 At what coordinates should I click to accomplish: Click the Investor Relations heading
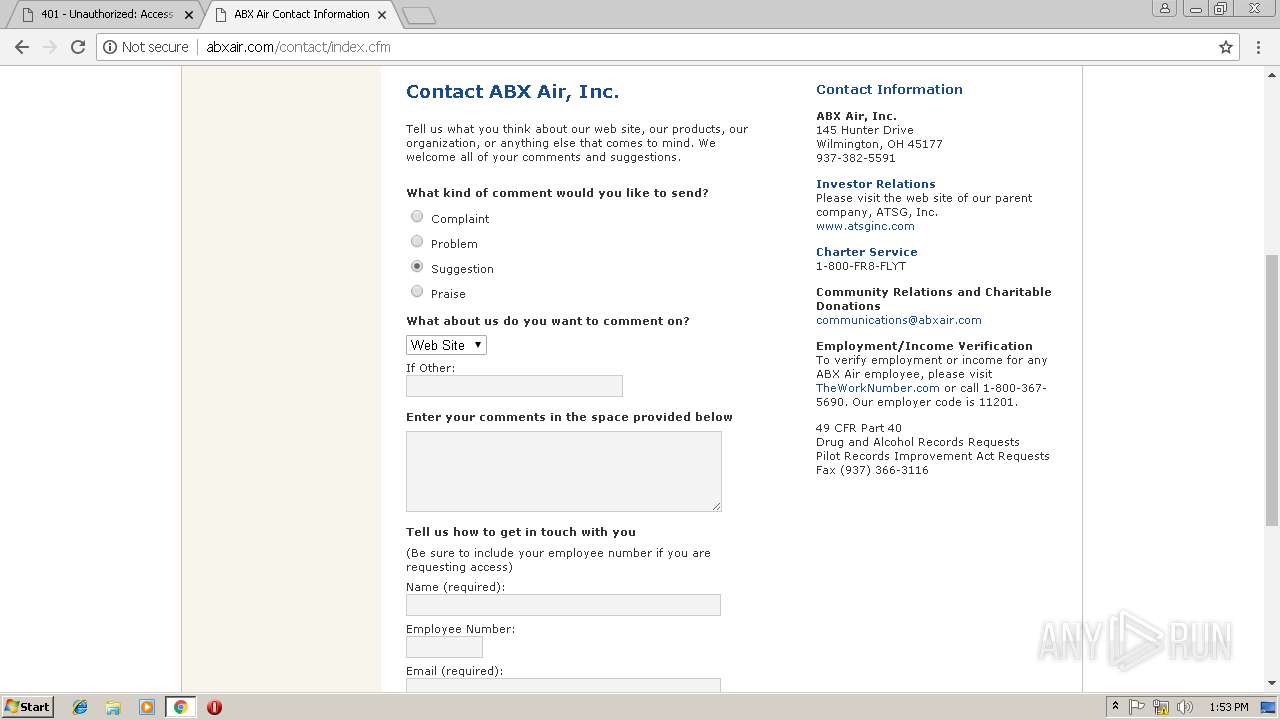click(x=876, y=184)
